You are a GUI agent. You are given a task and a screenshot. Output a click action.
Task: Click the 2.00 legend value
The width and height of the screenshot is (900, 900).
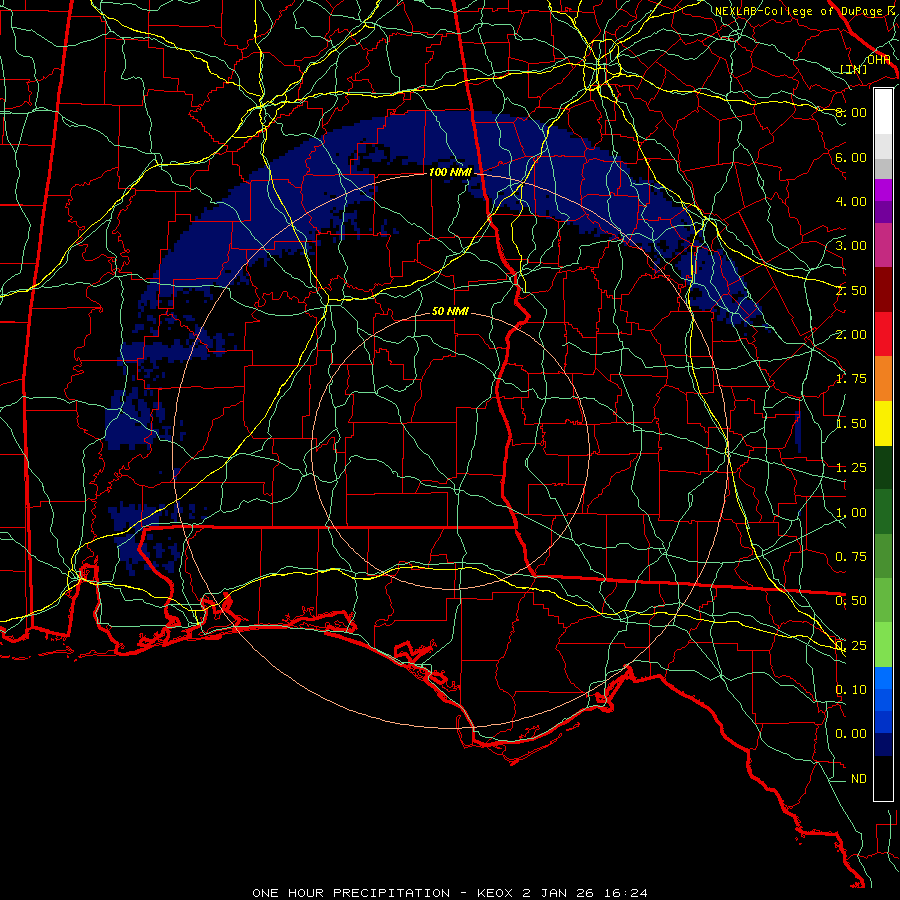[851, 335]
